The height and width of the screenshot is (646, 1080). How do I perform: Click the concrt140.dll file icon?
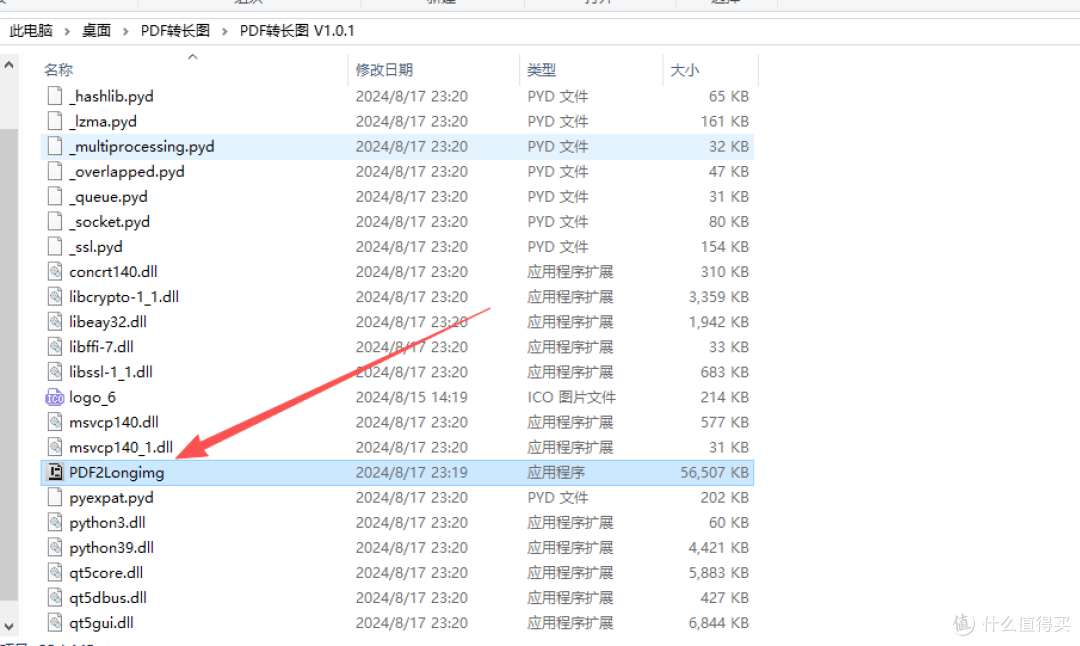(x=55, y=271)
